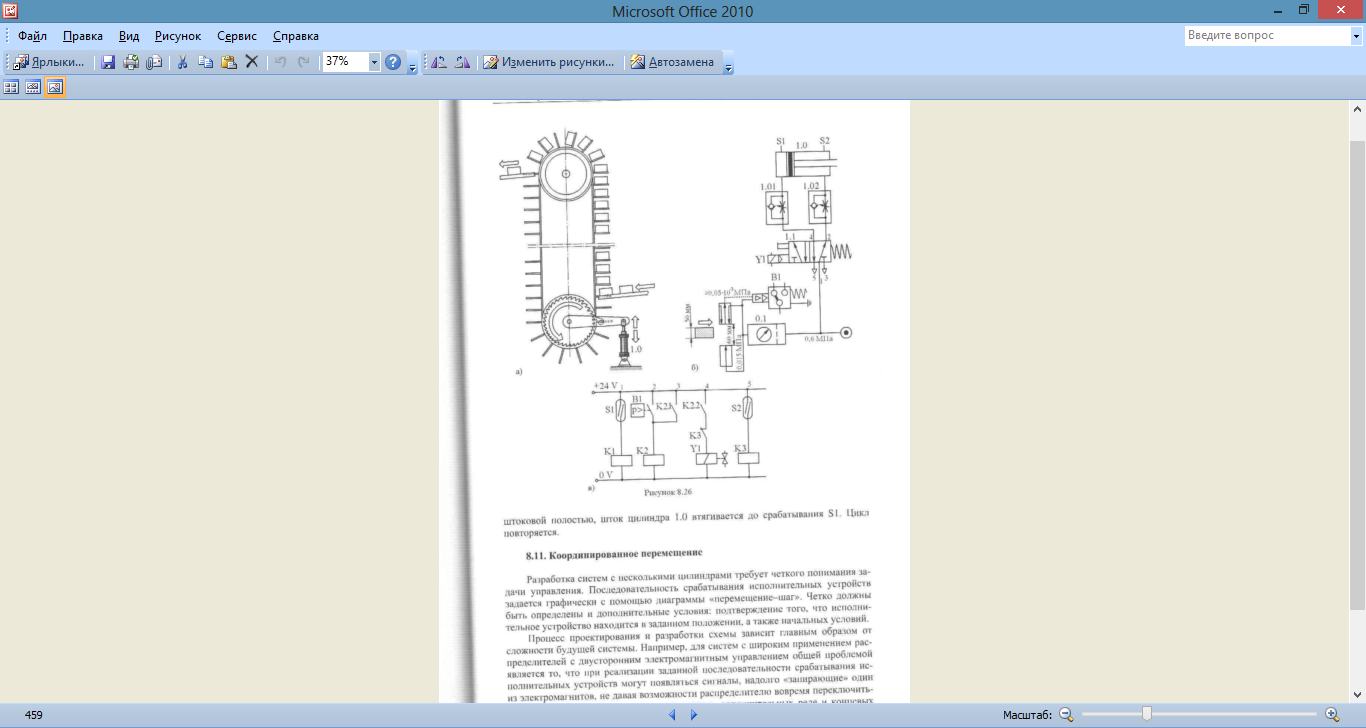Click the scanned document page image
The image size is (1366, 728).
[x=674, y=401]
